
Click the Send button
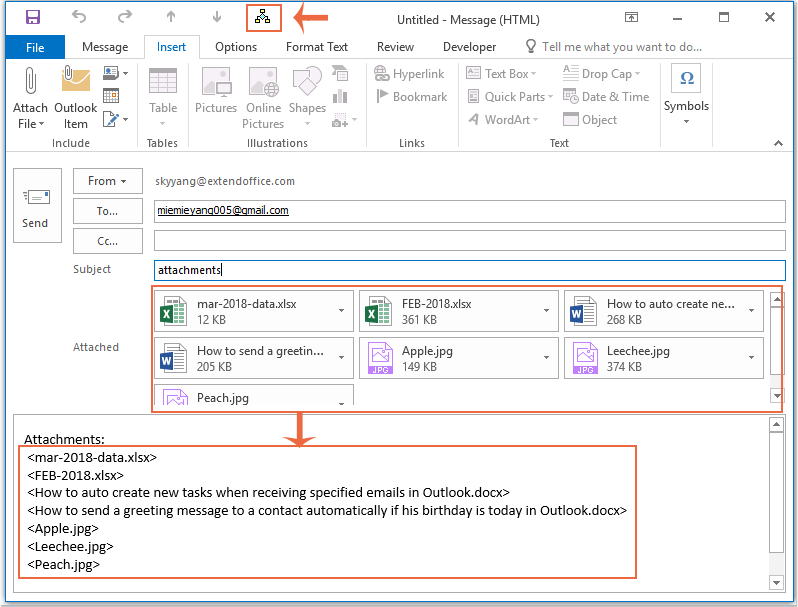pos(37,206)
